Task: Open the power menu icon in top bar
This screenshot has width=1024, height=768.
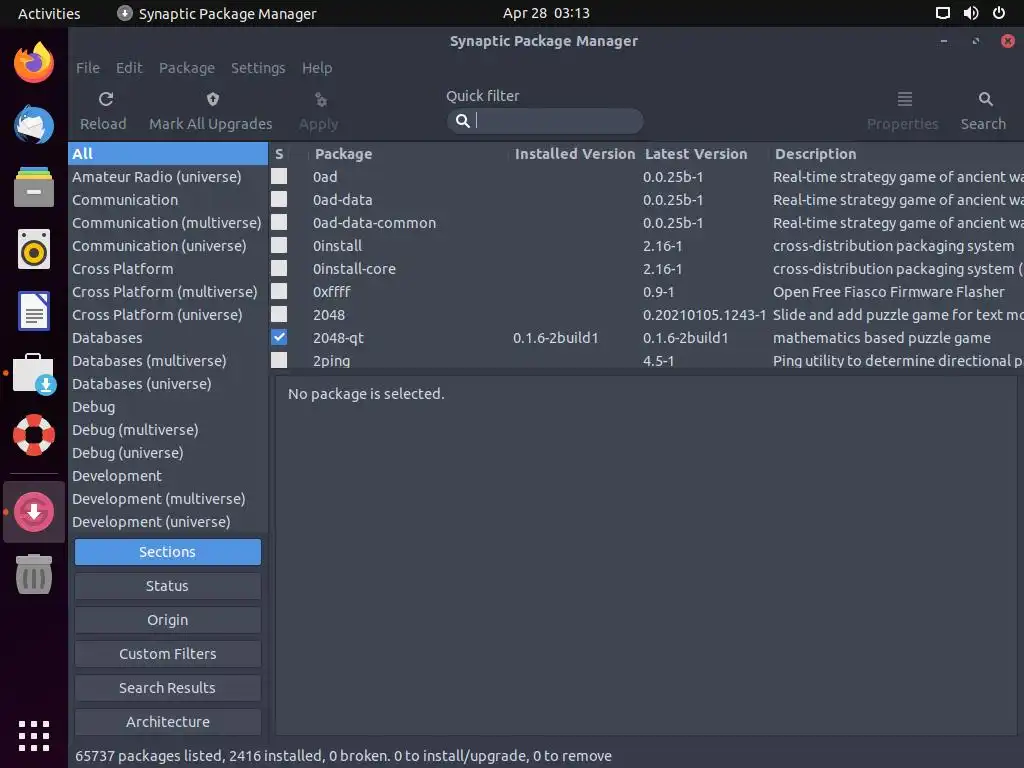Action: (x=999, y=13)
